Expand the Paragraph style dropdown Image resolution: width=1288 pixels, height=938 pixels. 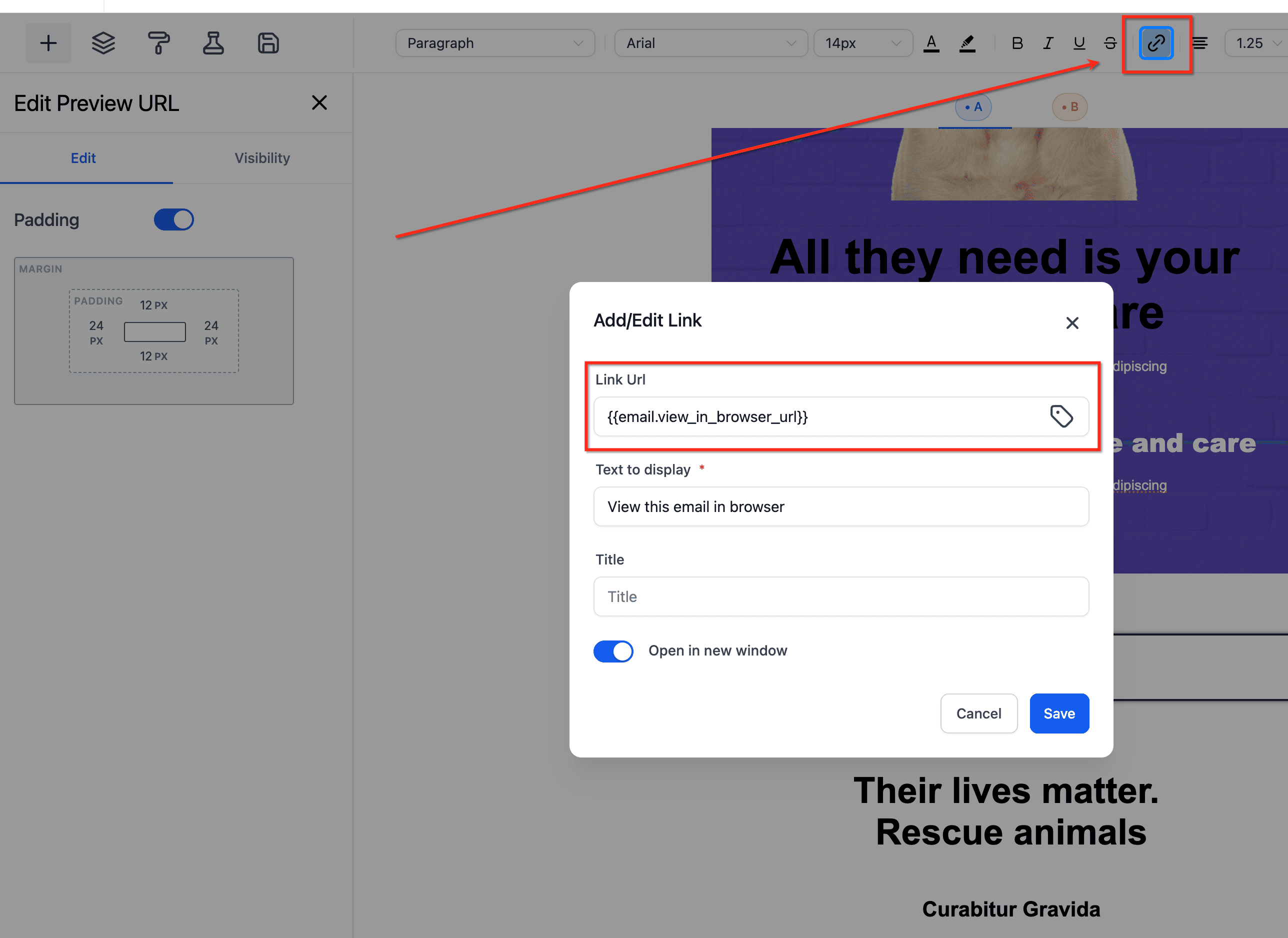(494, 43)
